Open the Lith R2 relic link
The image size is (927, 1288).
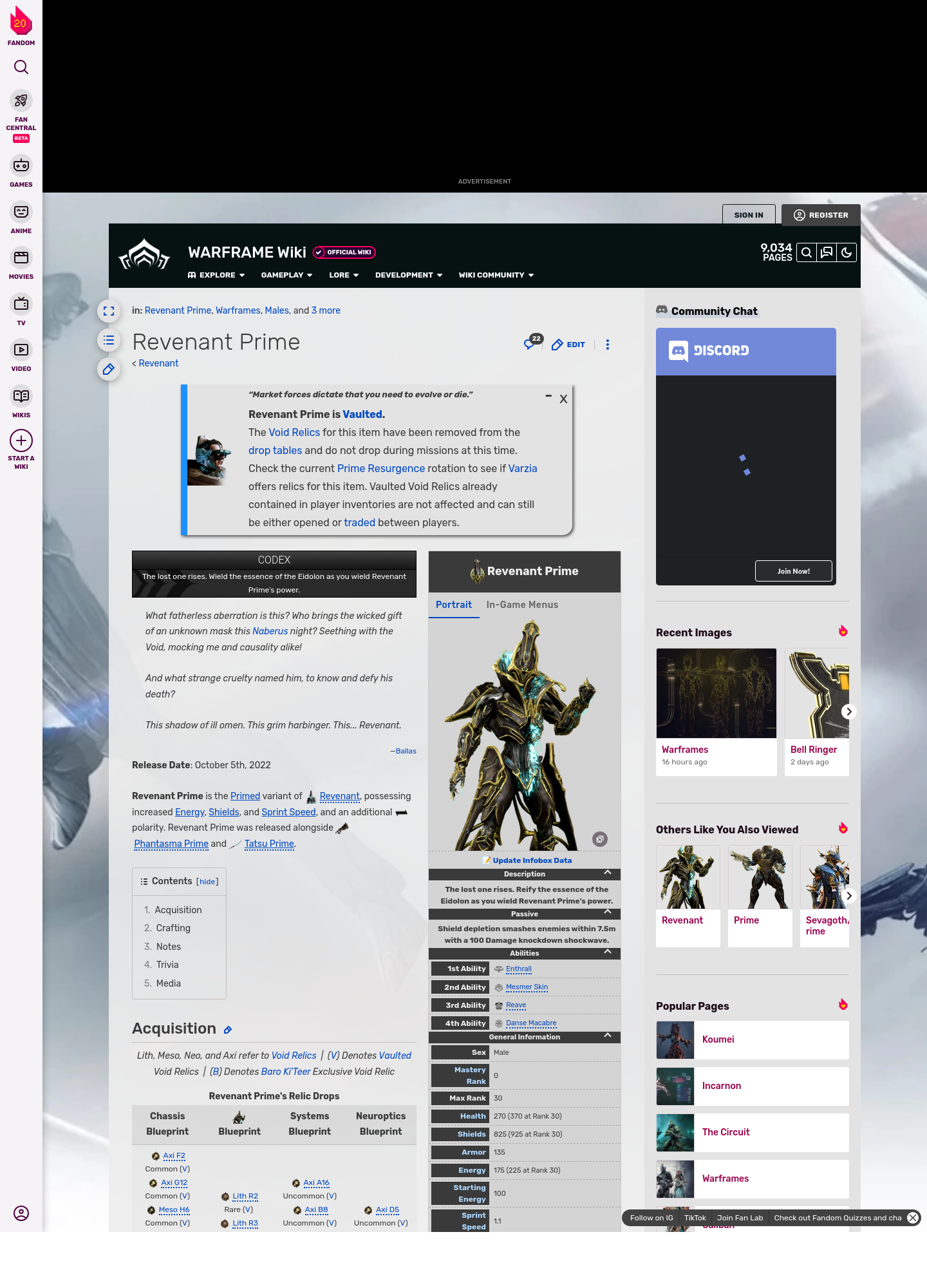[245, 1197]
